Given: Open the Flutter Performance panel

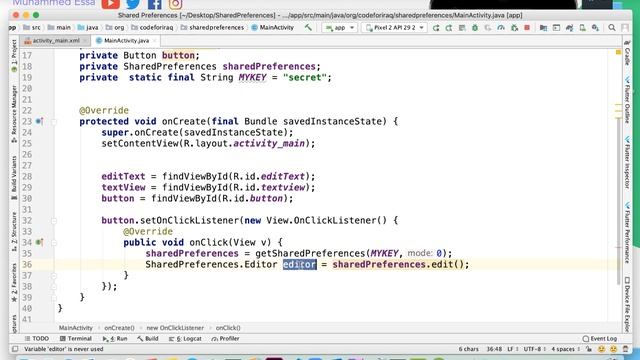Looking at the screenshot, I should 627,233.
